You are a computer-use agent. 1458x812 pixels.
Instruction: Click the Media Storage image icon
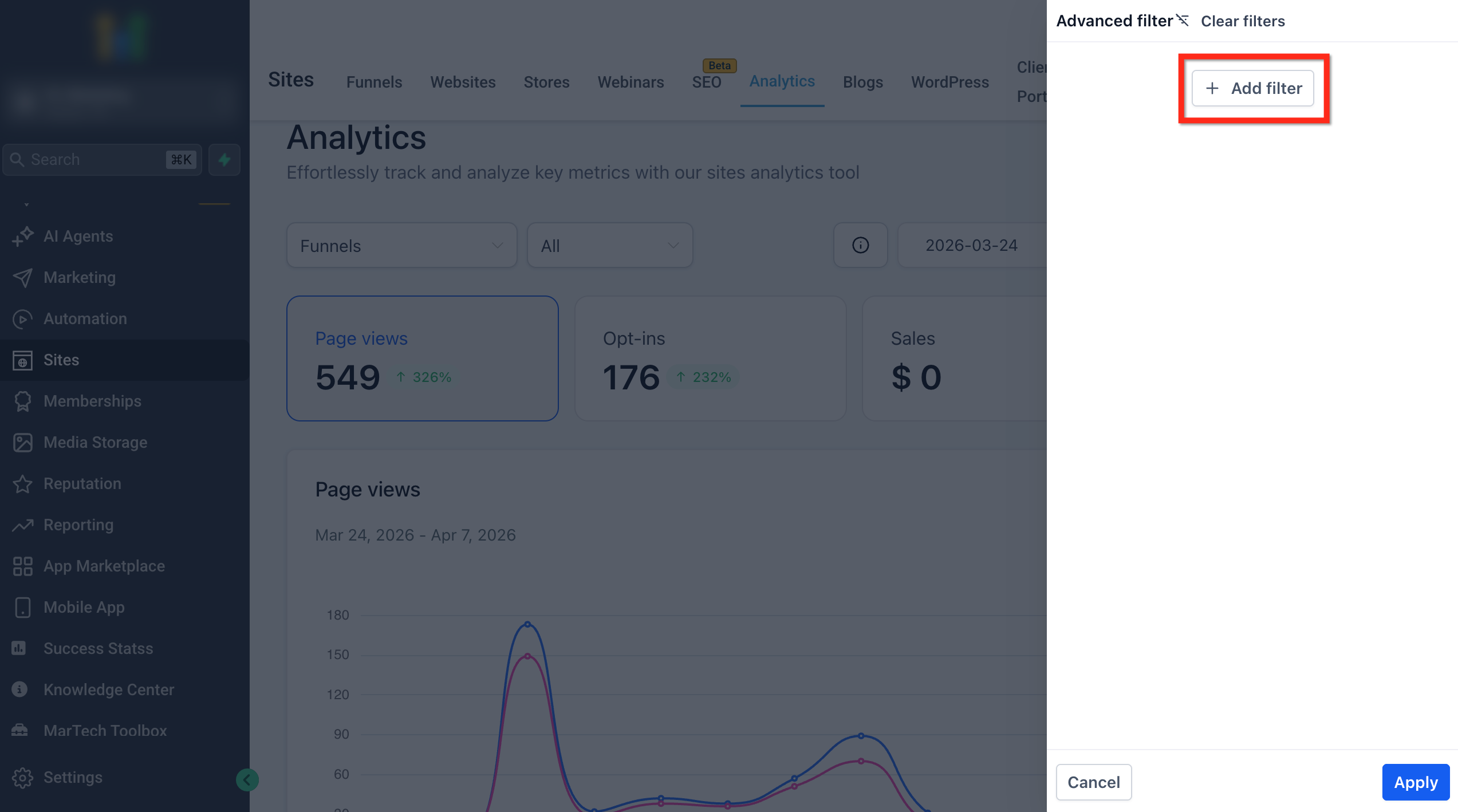(22, 443)
